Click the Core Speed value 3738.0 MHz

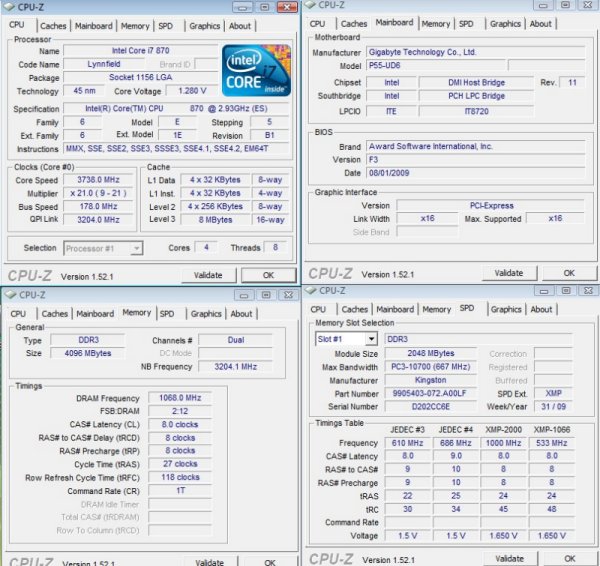click(98, 180)
